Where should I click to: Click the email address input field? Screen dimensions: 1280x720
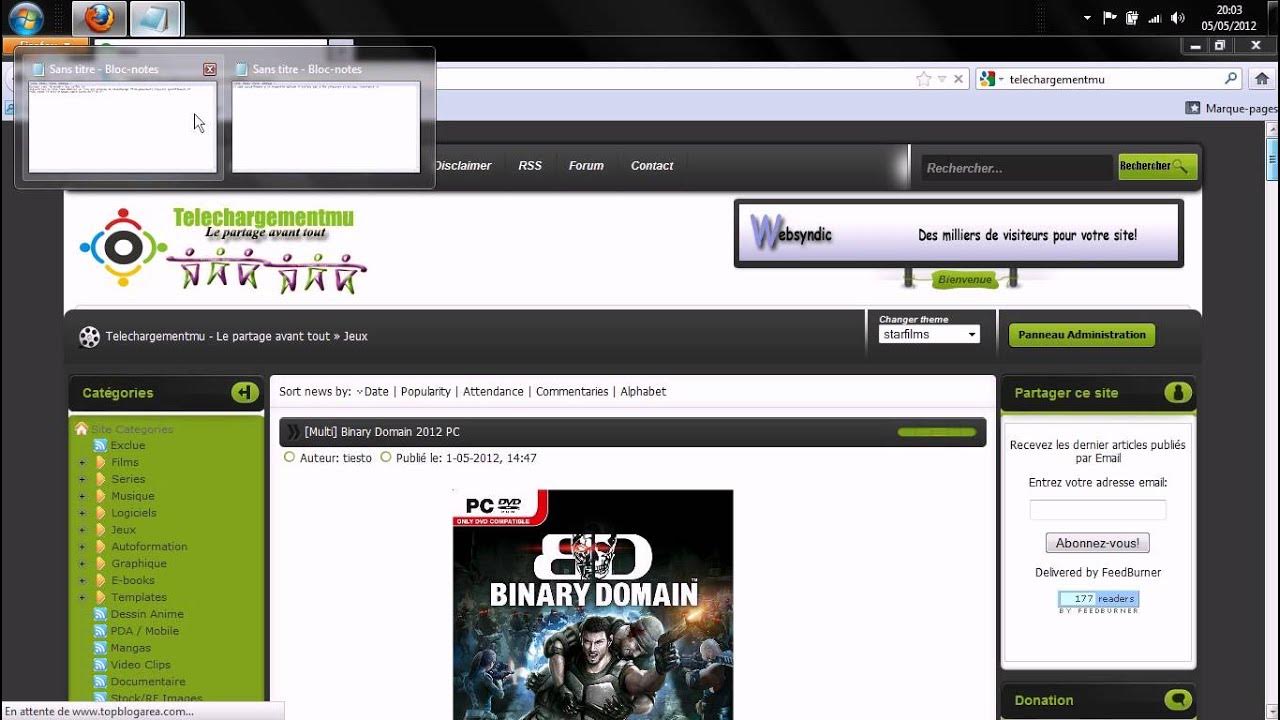pos(1098,510)
